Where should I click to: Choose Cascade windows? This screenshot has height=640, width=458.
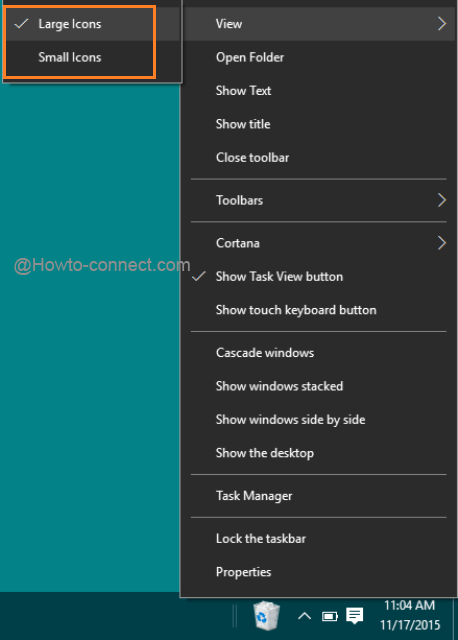coord(319,353)
